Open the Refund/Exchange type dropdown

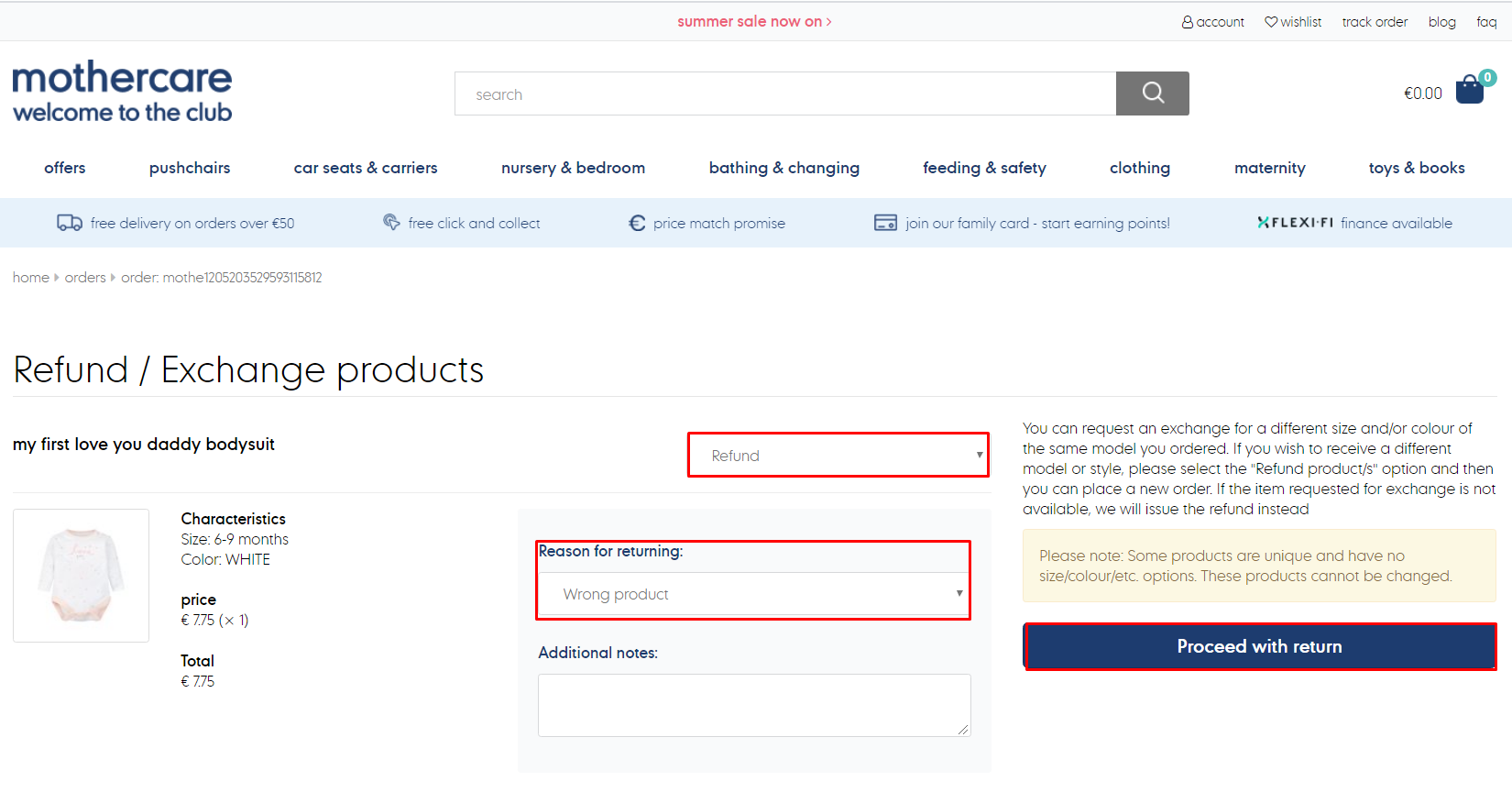click(838, 456)
